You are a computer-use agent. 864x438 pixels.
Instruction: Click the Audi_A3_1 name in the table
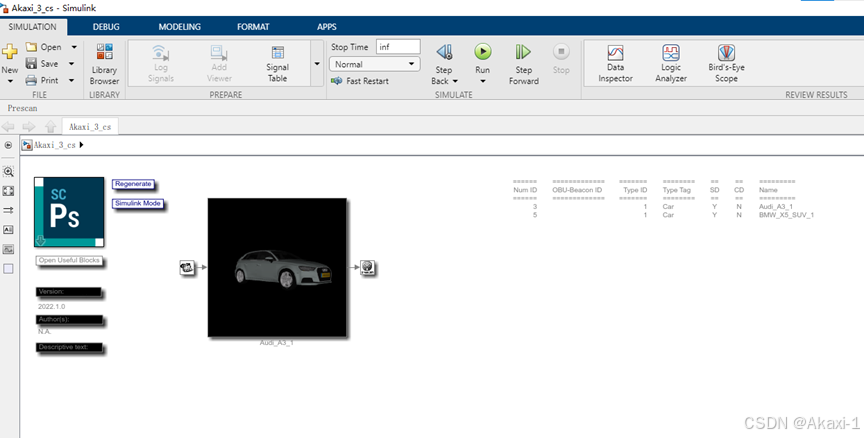coord(776,207)
